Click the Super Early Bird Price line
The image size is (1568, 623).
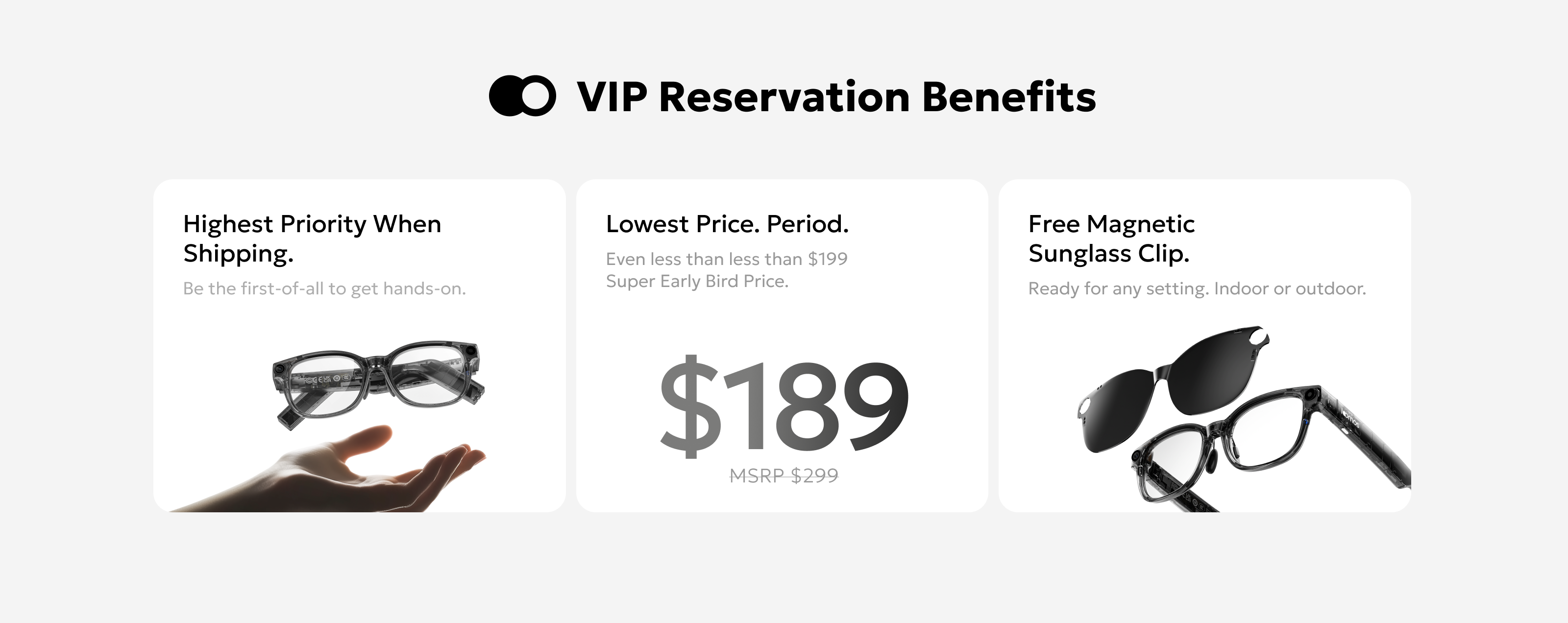click(697, 281)
